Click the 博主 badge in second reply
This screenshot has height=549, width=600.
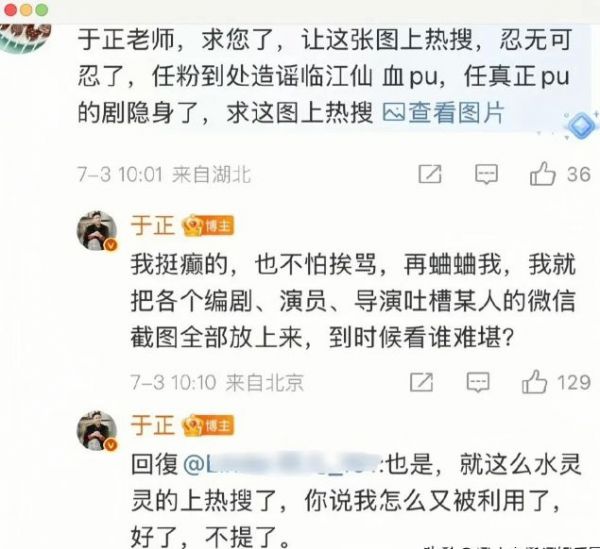[208, 426]
